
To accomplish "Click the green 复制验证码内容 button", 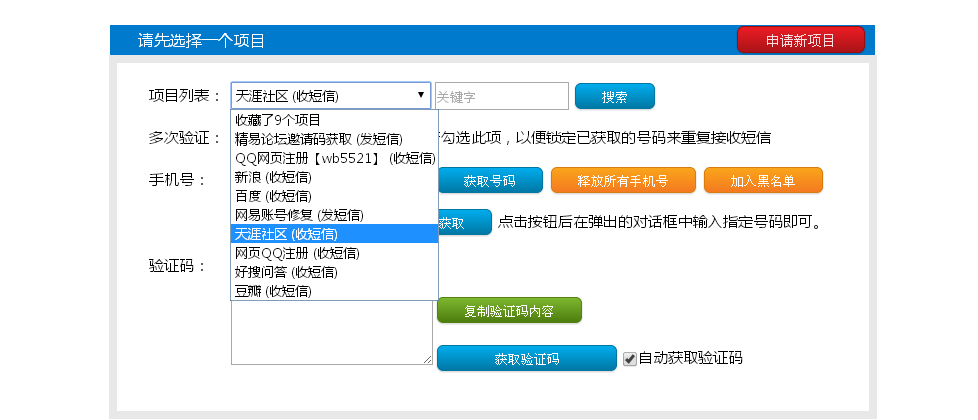I will pos(509,310).
